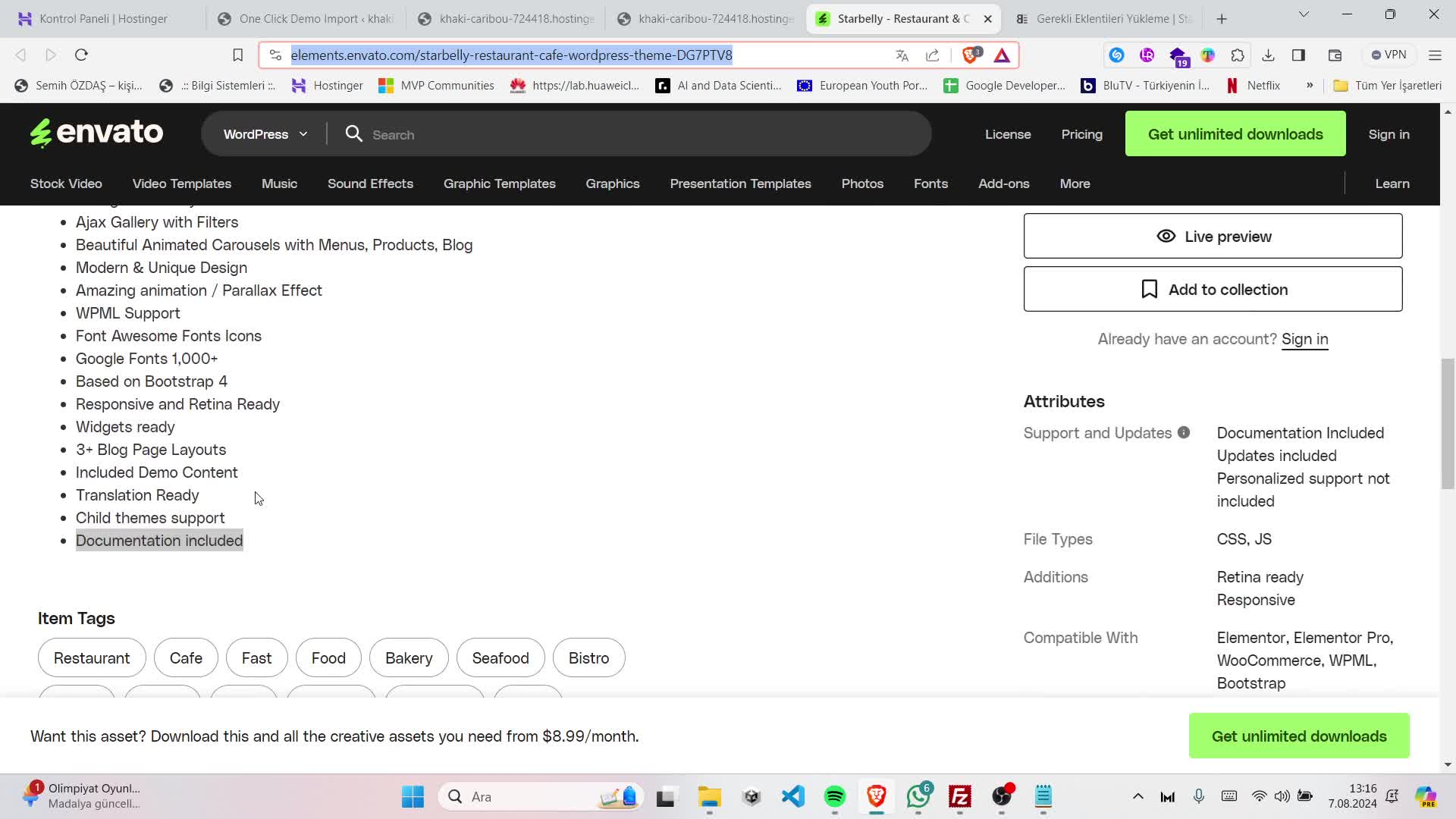Viewport: 1456px width, 819px height.
Task: Select the Restaurant item tag
Action: click(x=92, y=657)
